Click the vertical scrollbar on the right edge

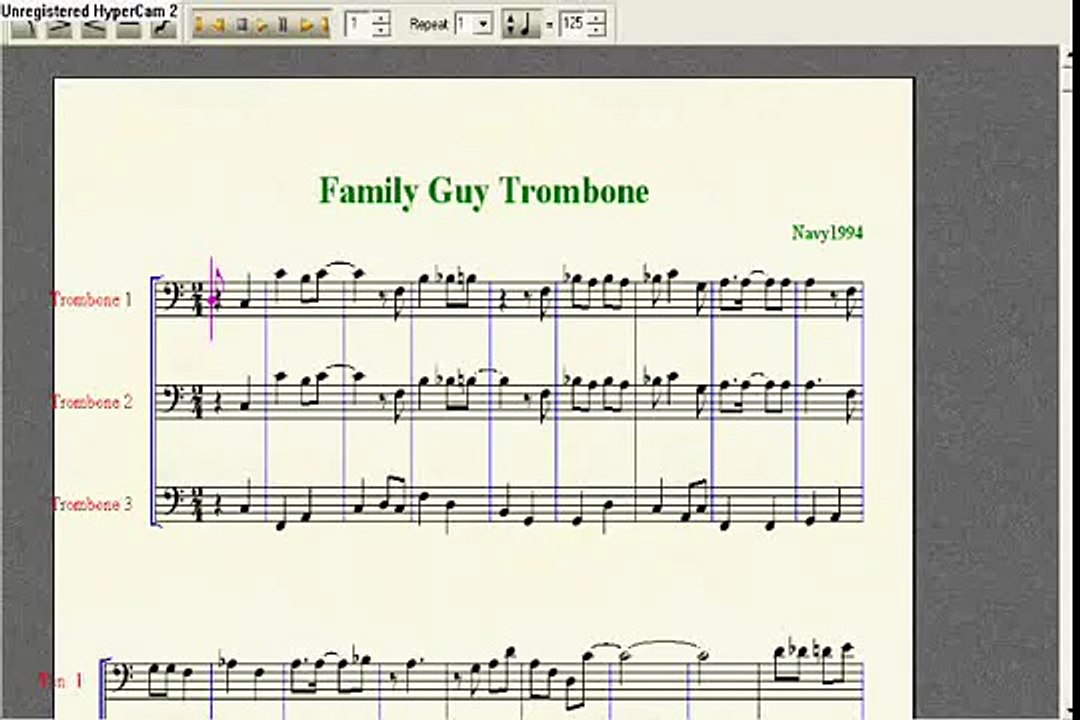[x=1067, y=382]
